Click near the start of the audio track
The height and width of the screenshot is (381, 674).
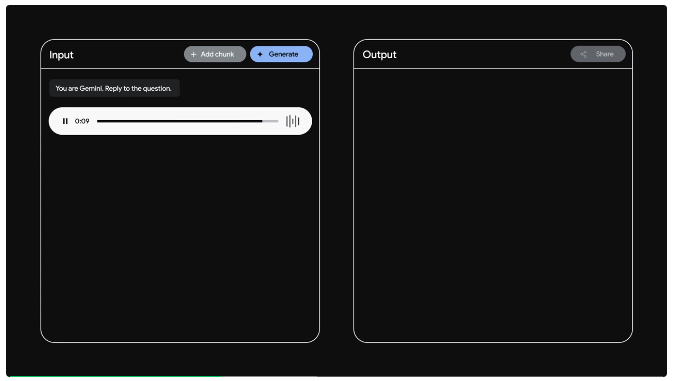pos(101,121)
